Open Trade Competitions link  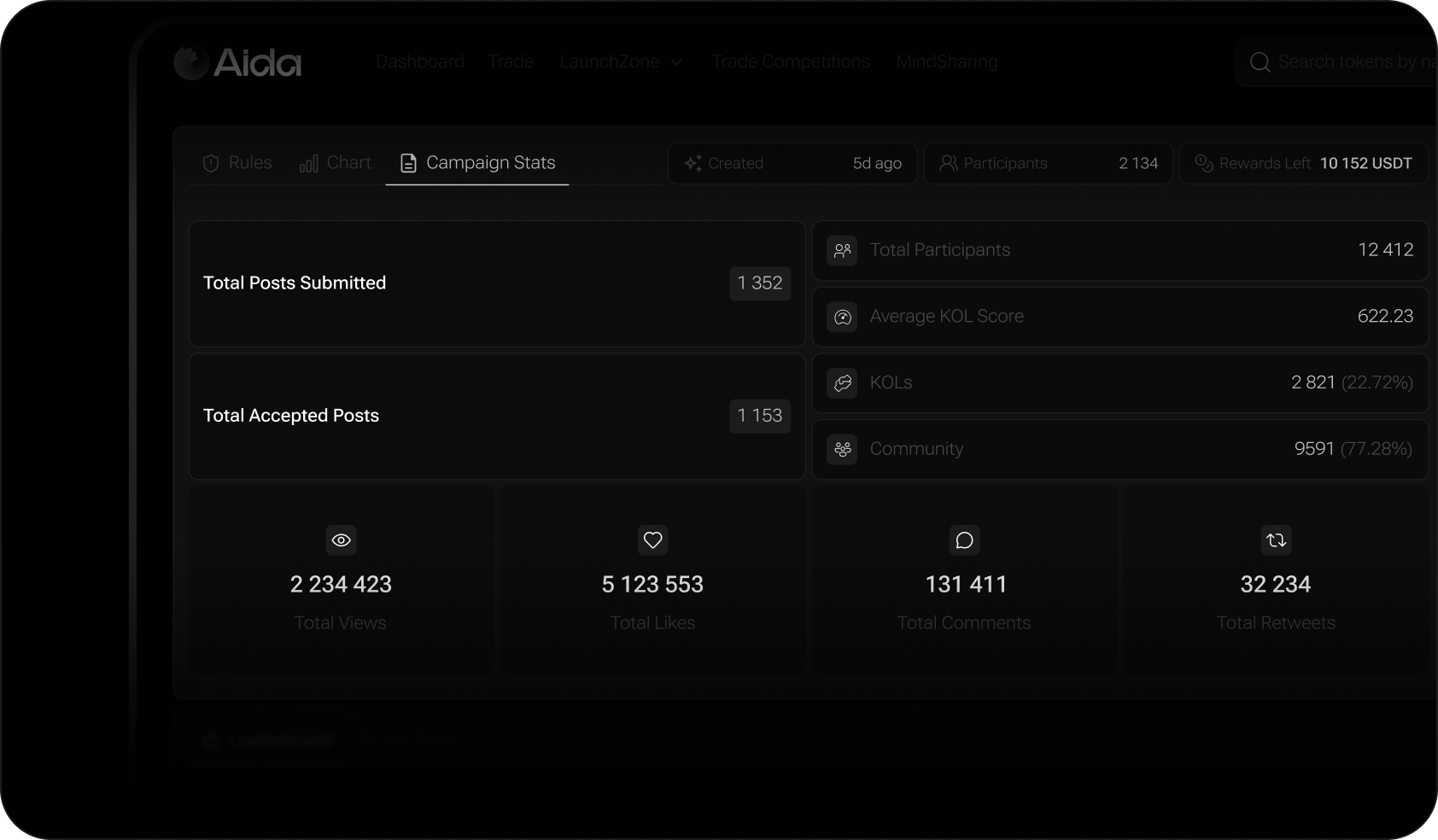click(x=791, y=62)
